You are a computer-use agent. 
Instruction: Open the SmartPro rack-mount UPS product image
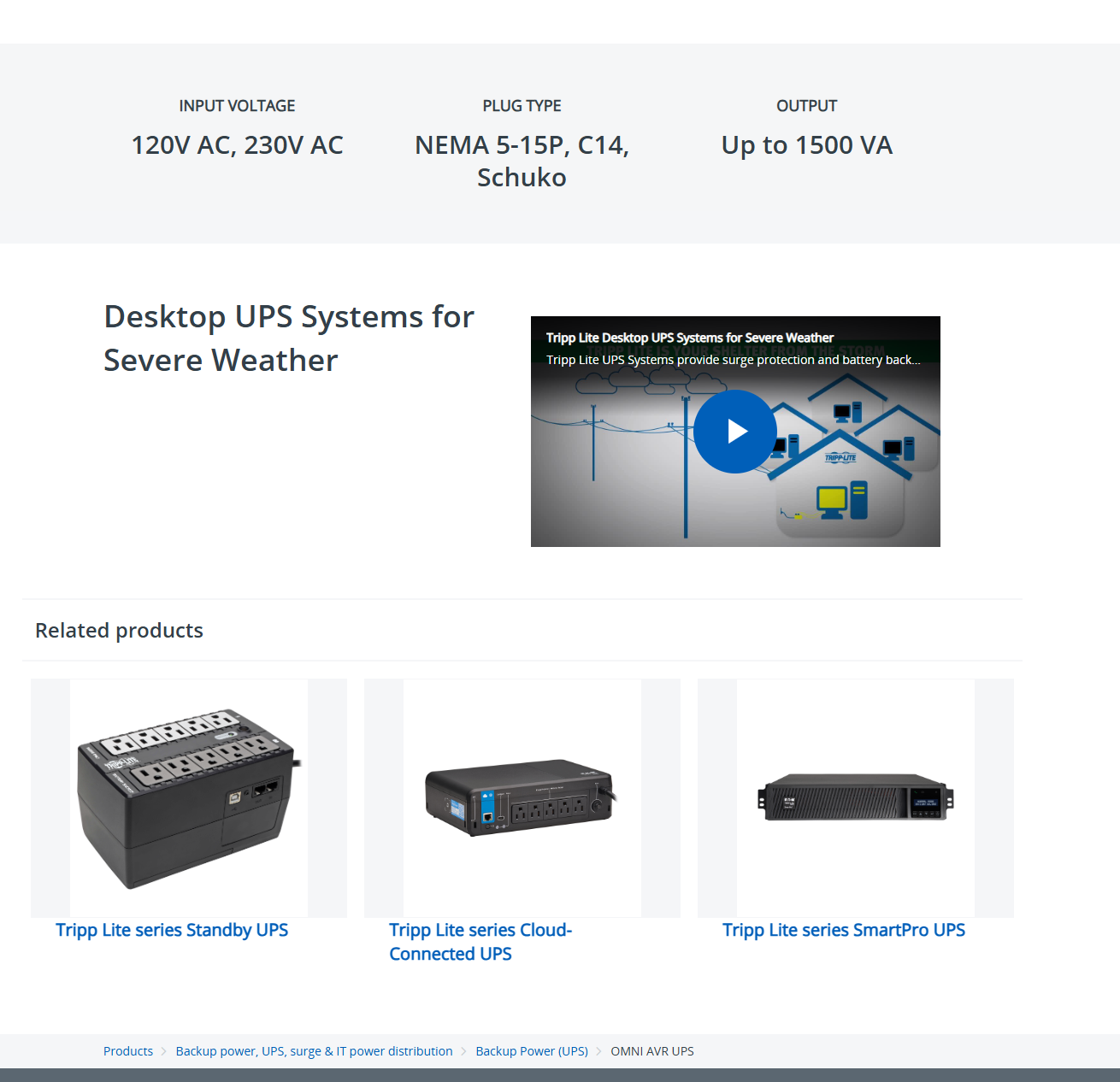[855, 797]
